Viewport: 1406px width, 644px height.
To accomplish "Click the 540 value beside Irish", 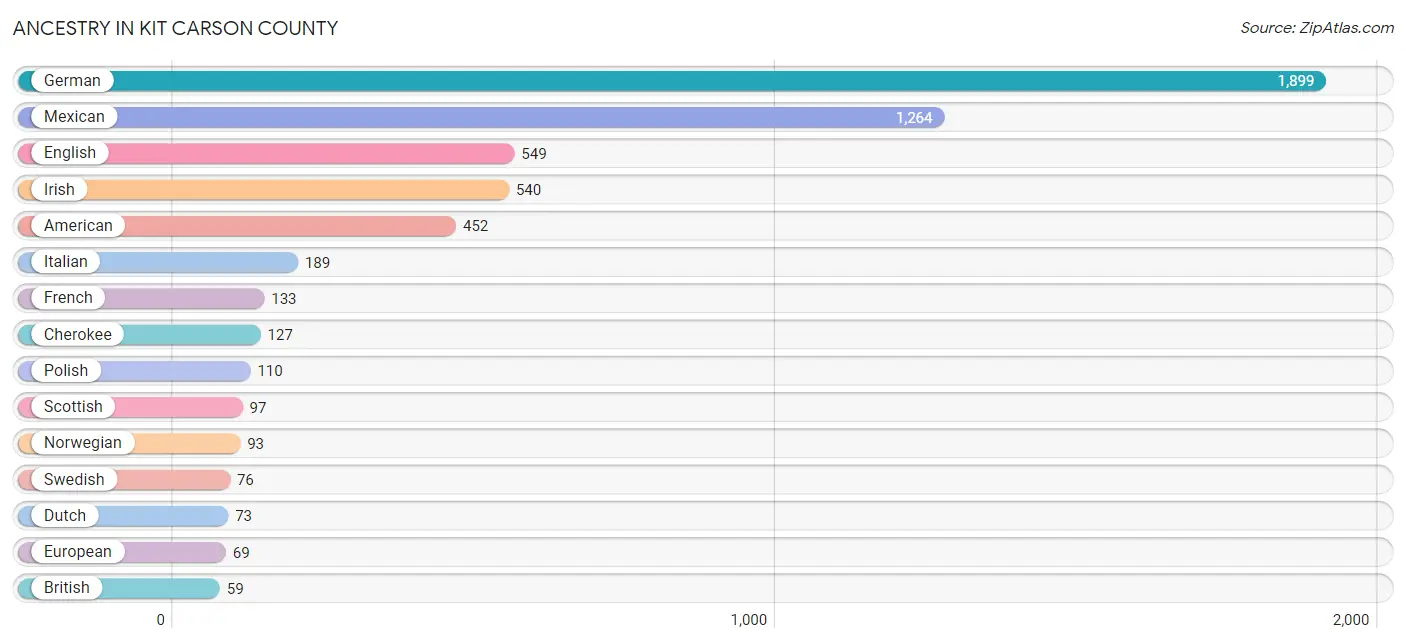I will pyautogui.click(x=529, y=190).
